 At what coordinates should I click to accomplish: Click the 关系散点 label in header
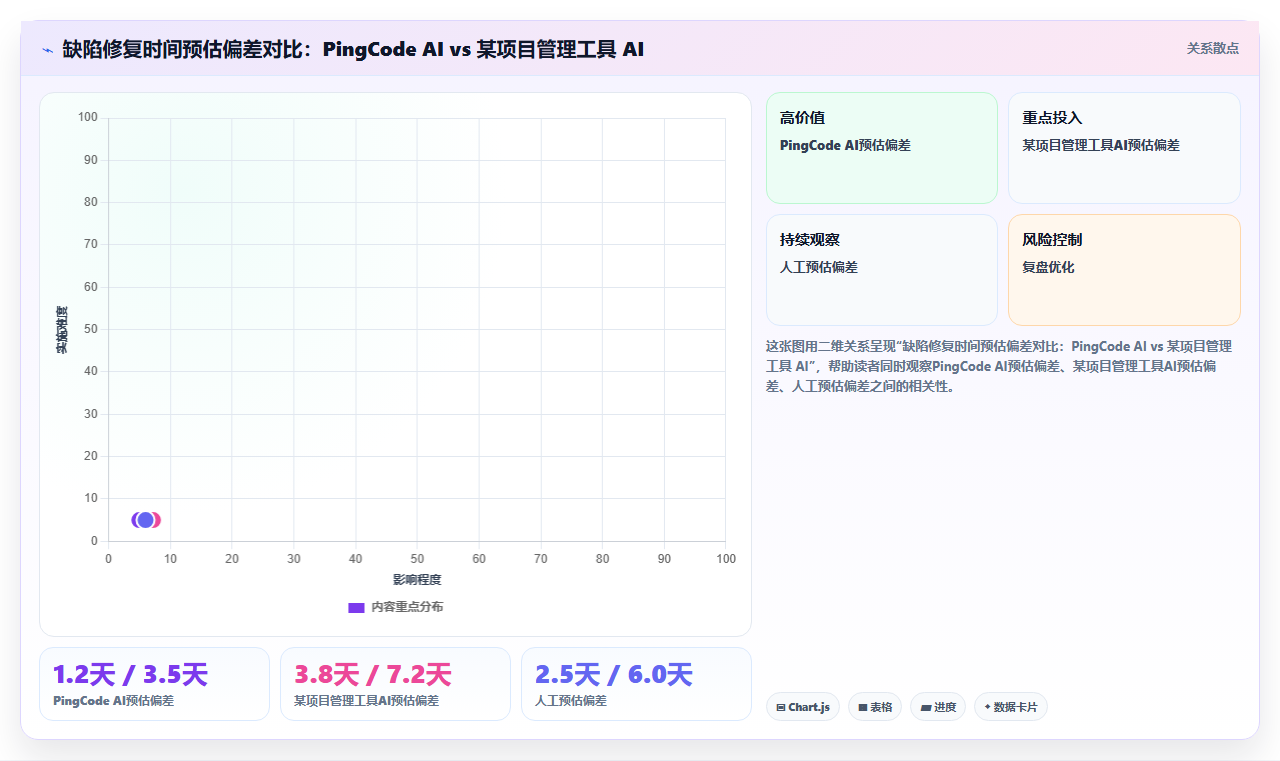1212,48
